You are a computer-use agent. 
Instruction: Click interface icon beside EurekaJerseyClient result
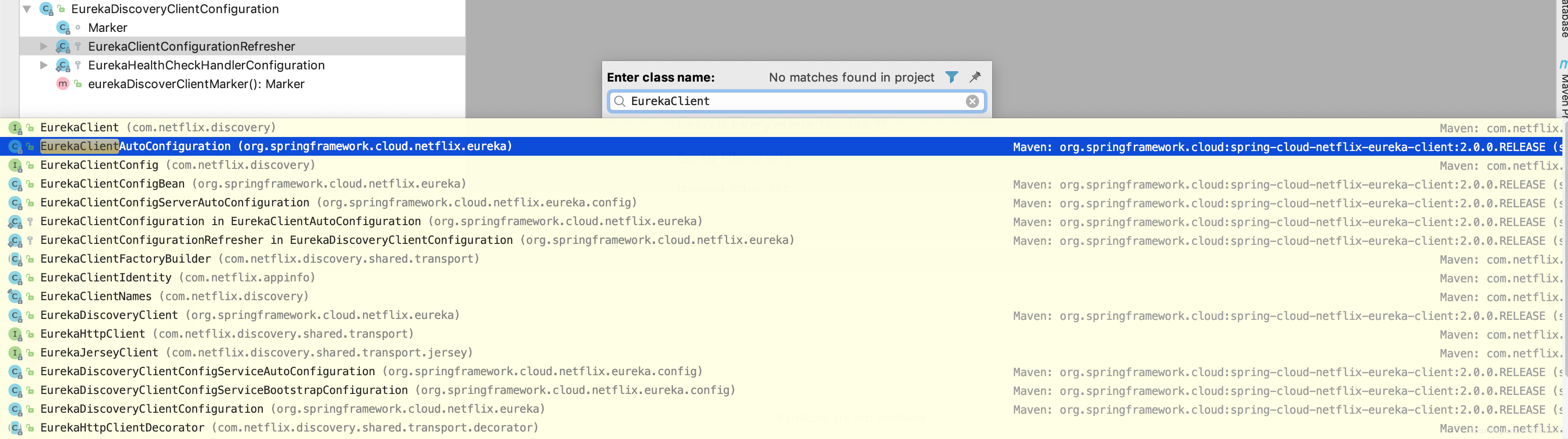click(15, 353)
